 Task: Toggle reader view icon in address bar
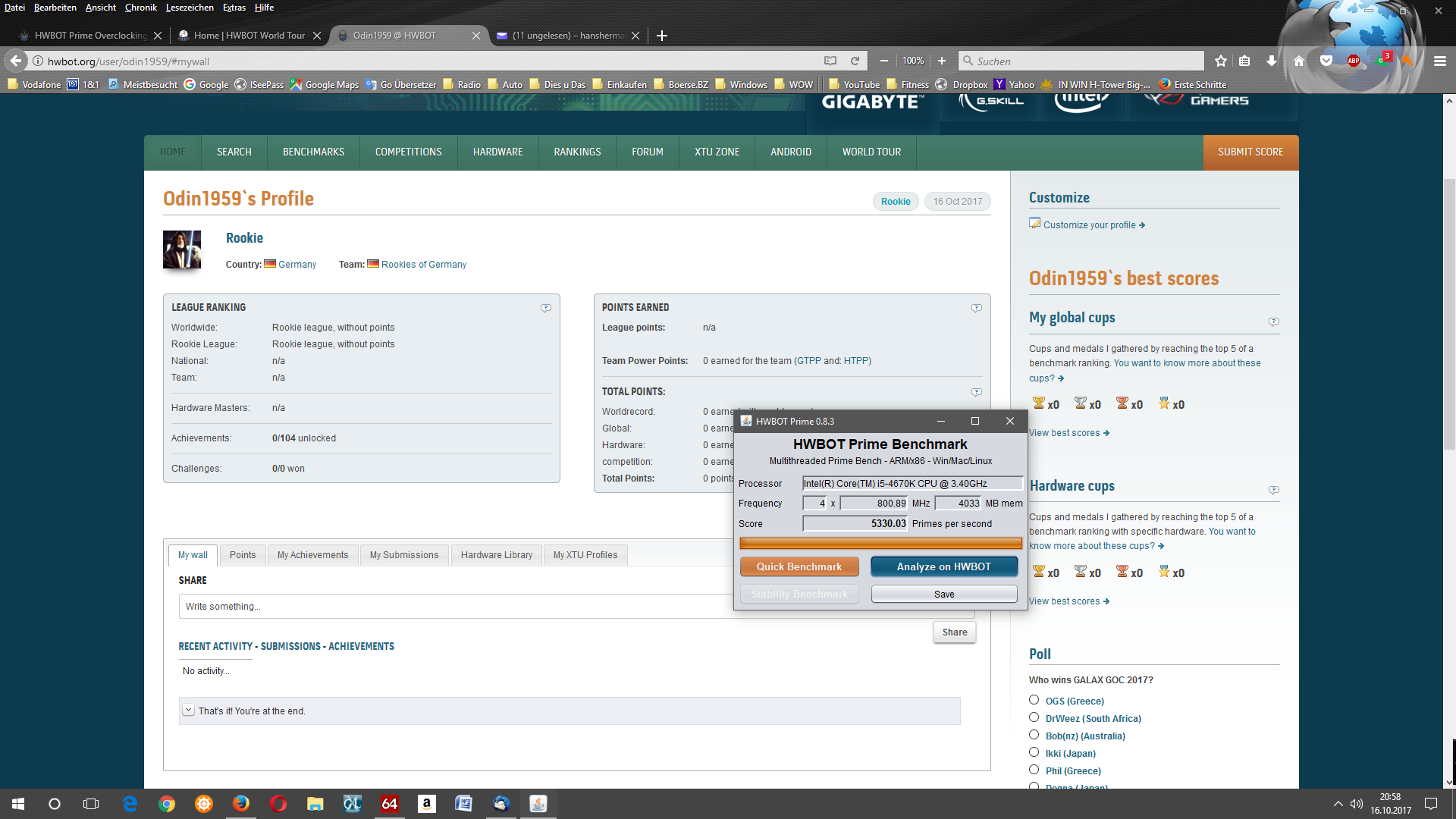(830, 61)
